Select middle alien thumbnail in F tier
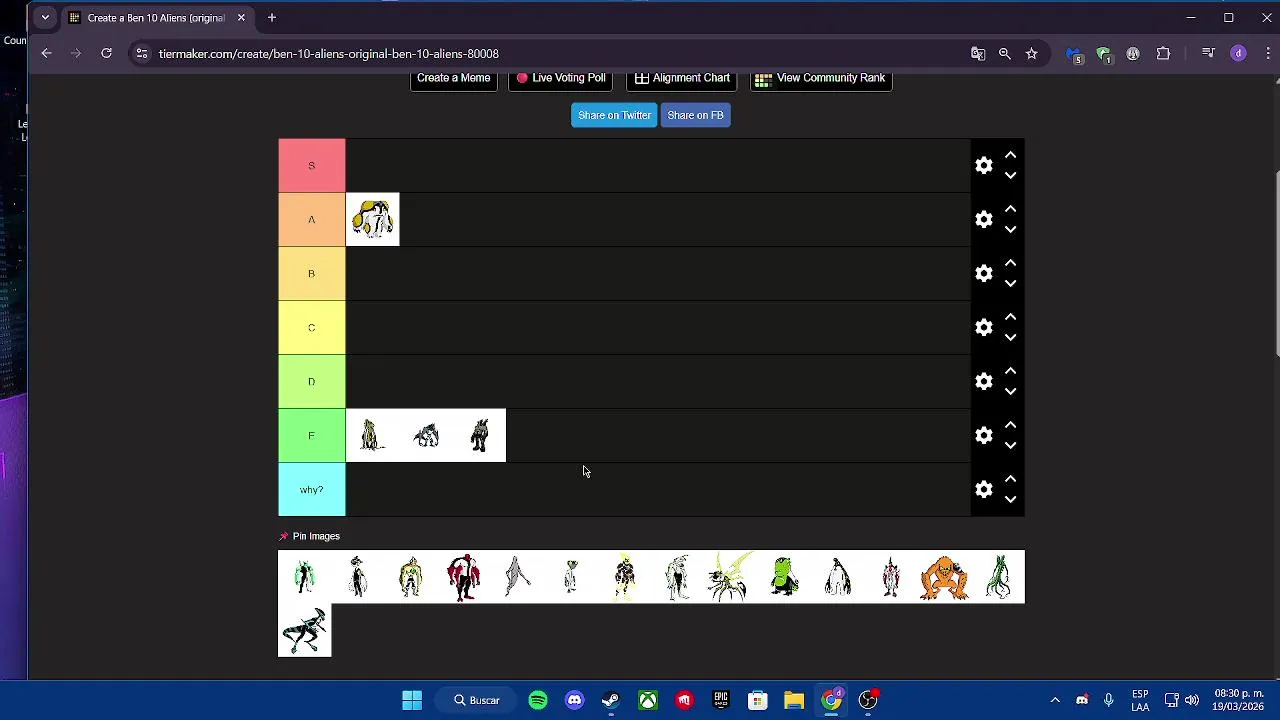1280x720 pixels. pyautogui.click(x=426, y=435)
